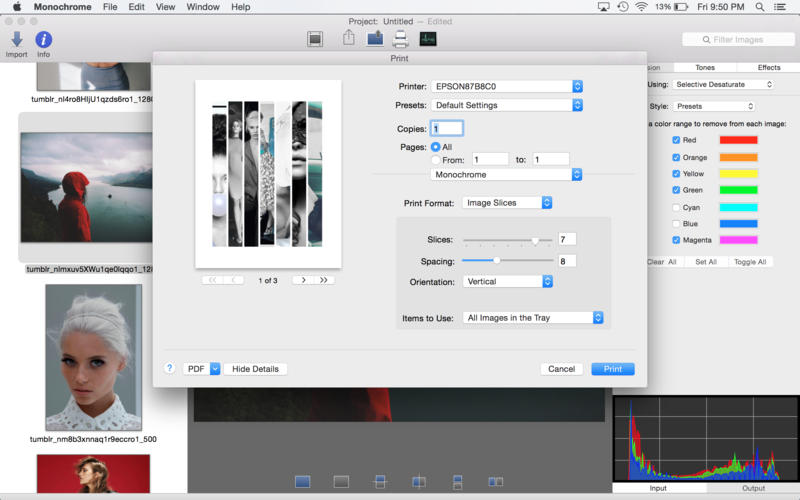Open the Window menu
Image resolution: width=800 pixels, height=500 pixels.
click(x=203, y=7)
